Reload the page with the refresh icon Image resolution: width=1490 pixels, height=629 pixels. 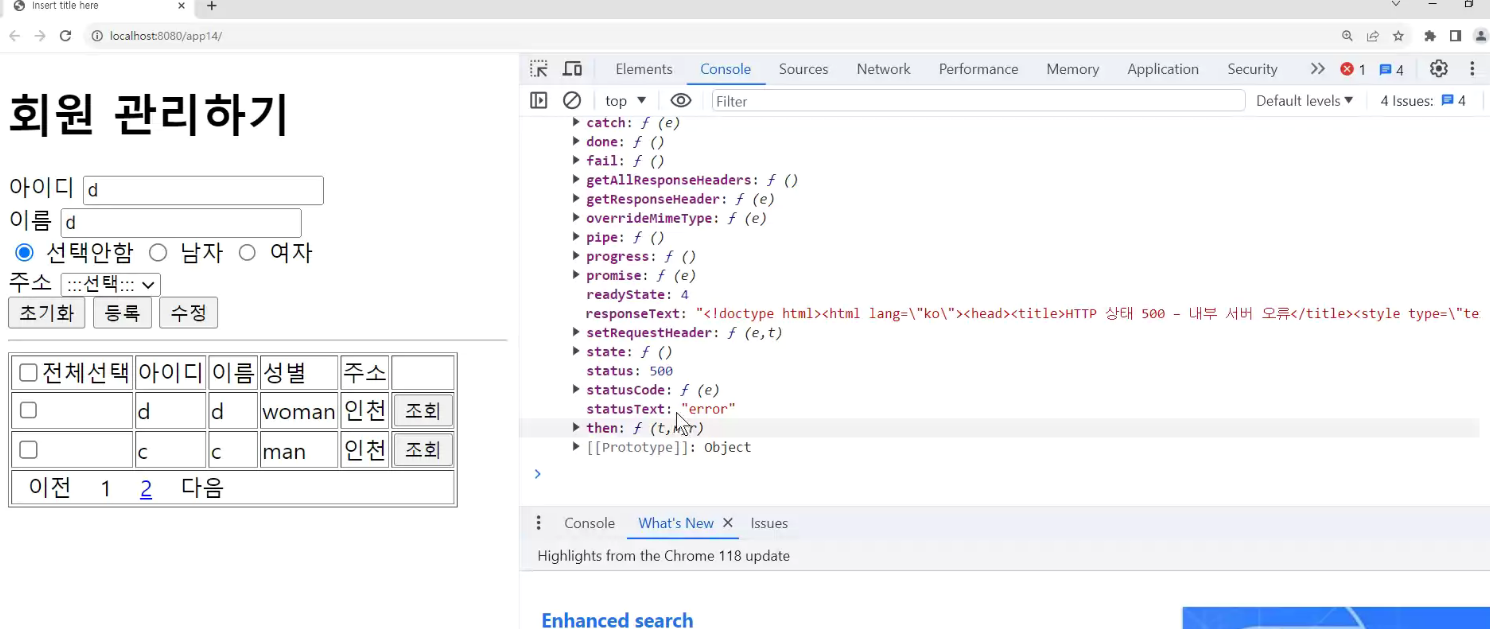(x=66, y=36)
